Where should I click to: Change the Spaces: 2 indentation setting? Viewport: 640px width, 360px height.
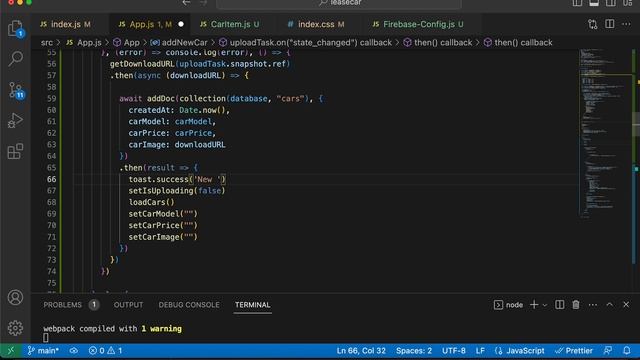(x=413, y=351)
